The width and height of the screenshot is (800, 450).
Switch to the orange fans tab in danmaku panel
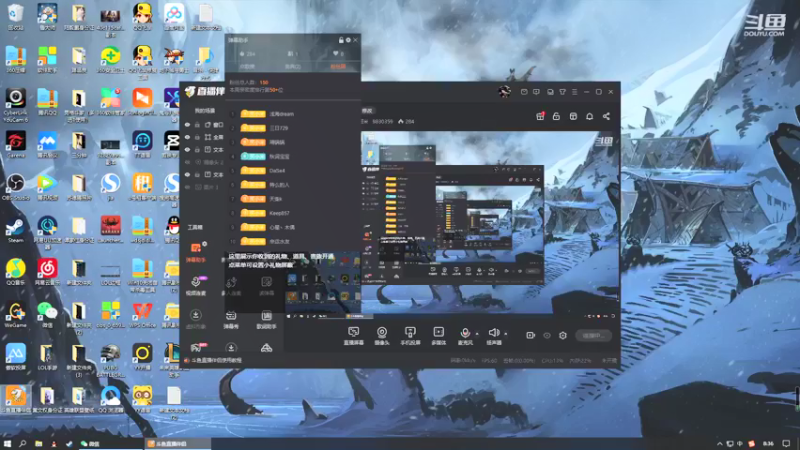pyautogui.click(x=338, y=66)
